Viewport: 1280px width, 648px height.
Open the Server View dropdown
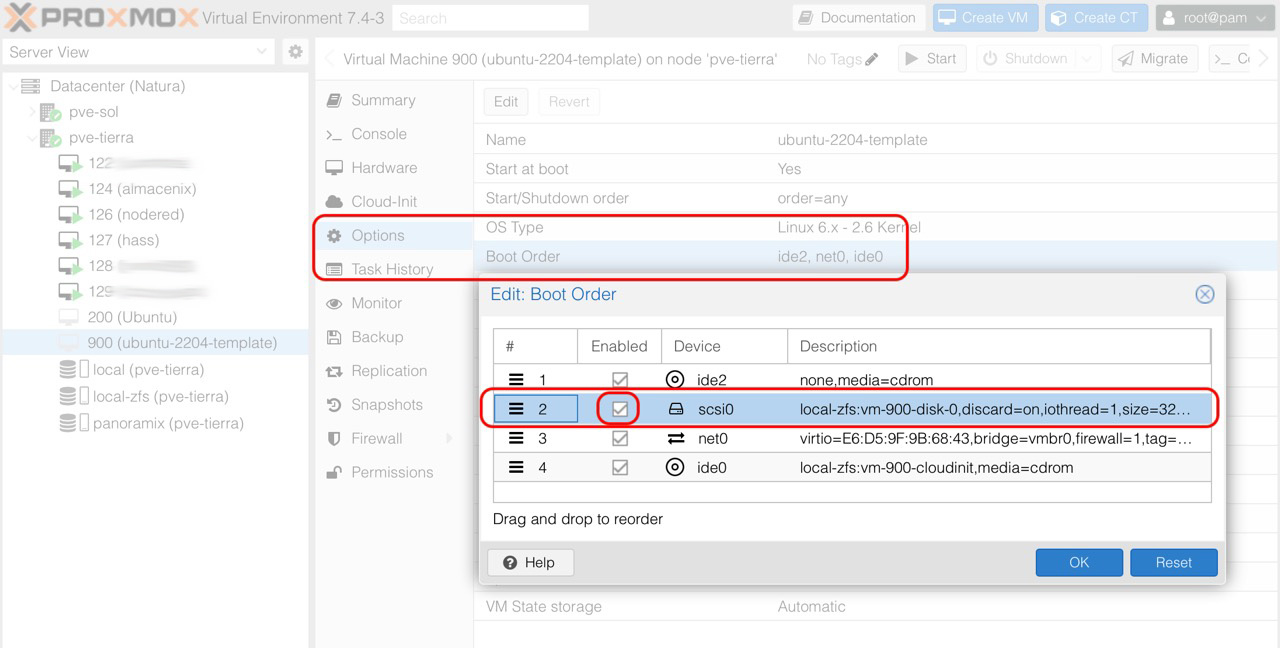coord(262,52)
